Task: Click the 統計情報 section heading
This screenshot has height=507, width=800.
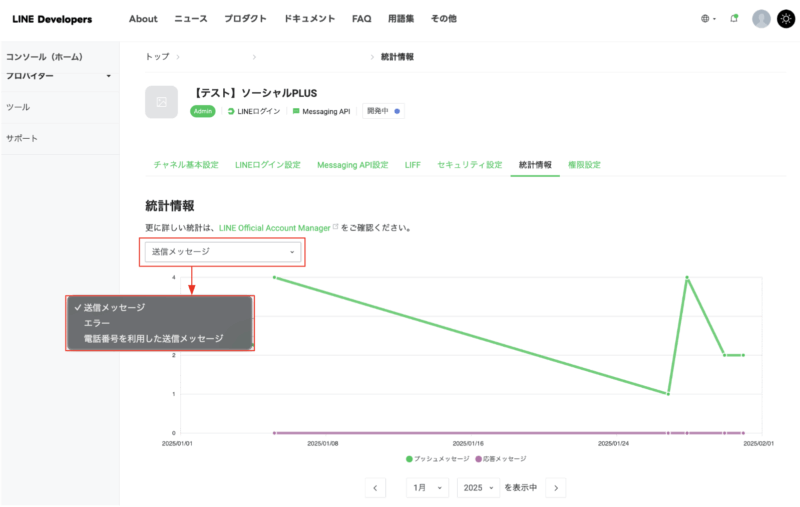Action: pos(169,206)
